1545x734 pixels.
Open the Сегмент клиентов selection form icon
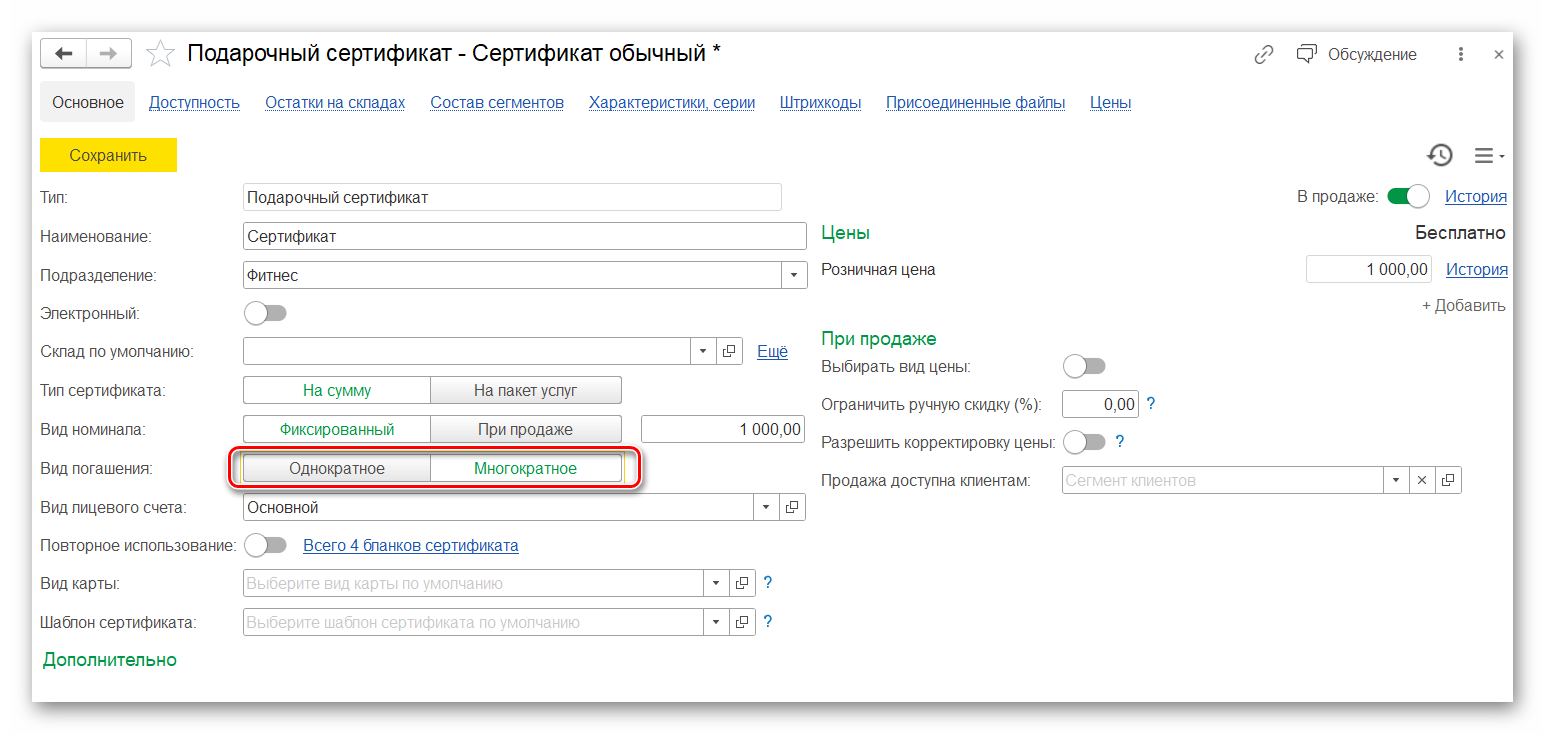tap(1448, 480)
